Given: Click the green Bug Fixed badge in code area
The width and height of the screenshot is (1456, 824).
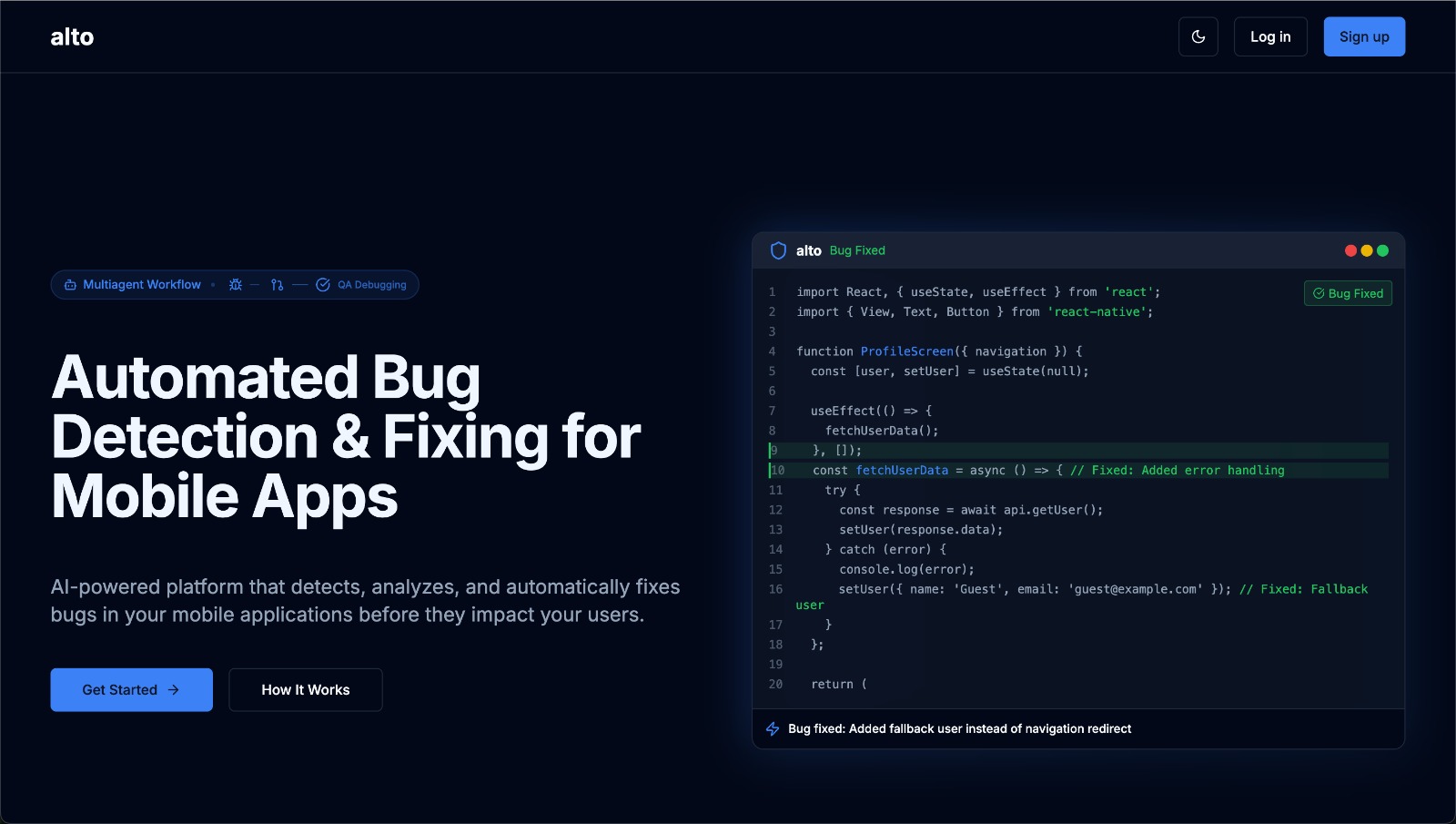Looking at the screenshot, I should [1348, 293].
